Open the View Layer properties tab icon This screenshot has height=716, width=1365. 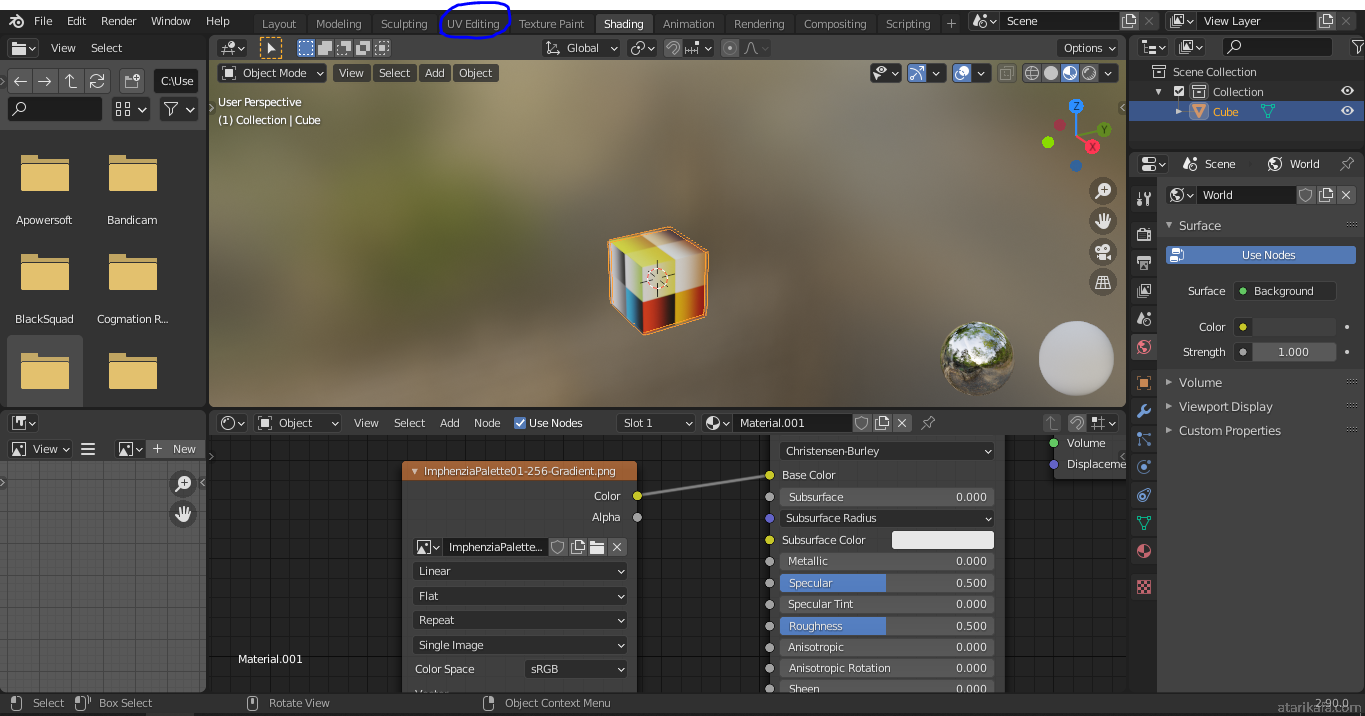click(1144, 291)
